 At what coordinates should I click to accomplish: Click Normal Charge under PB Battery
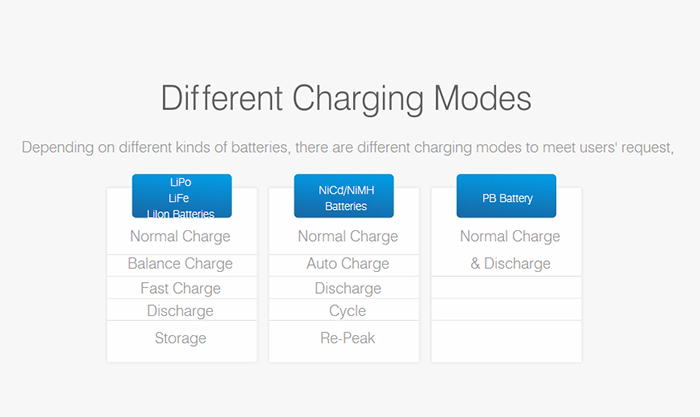tap(509, 237)
